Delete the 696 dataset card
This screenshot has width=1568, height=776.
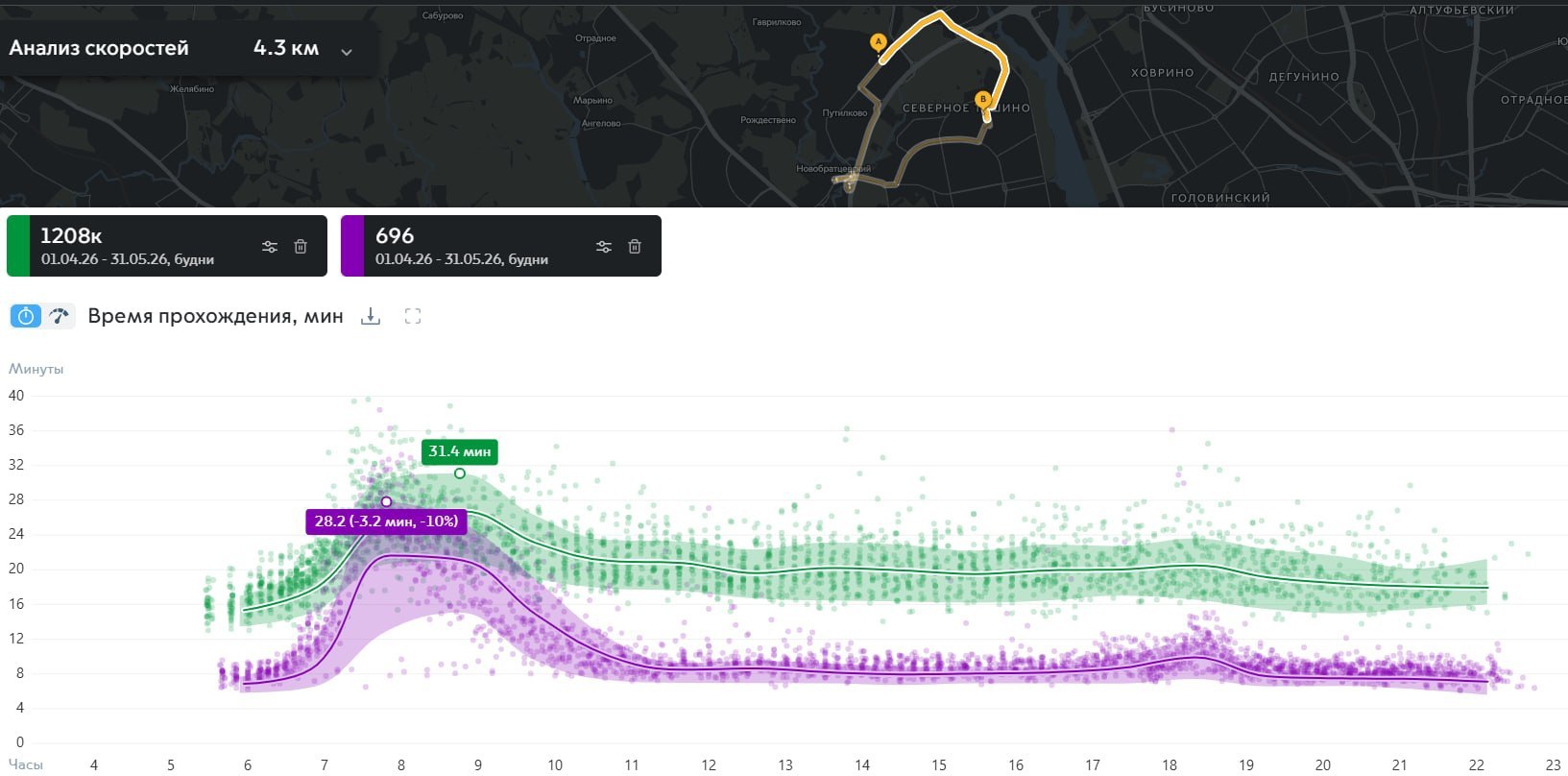point(635,247)
